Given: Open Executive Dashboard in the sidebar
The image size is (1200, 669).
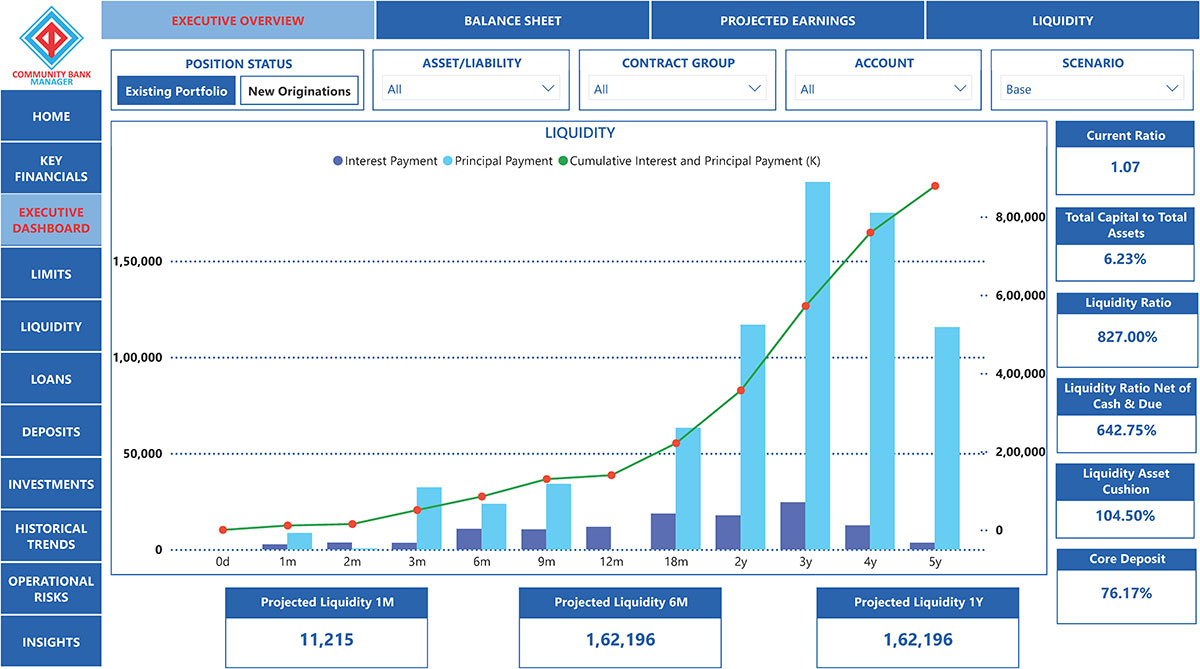Looking at the screenshot, I should pyautogui.click(x=51, y=220).
